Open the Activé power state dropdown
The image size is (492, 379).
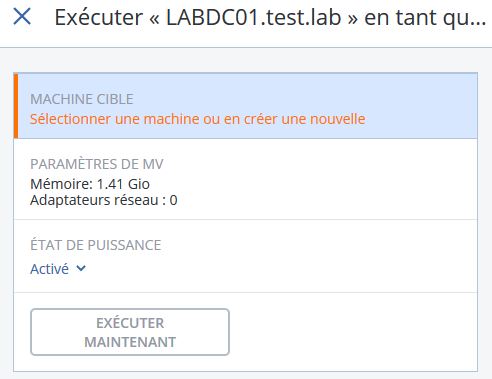tap(58, 269)
